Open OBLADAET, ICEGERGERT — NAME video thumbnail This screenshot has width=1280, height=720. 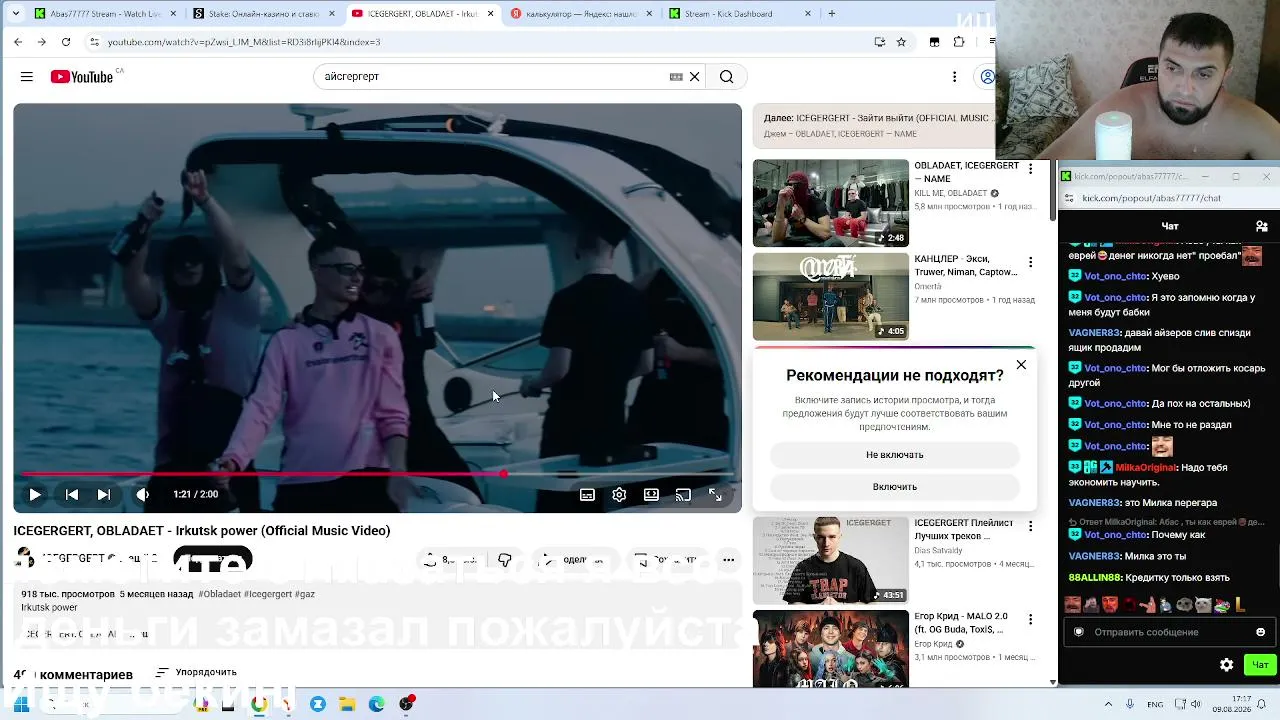[831, 203]
